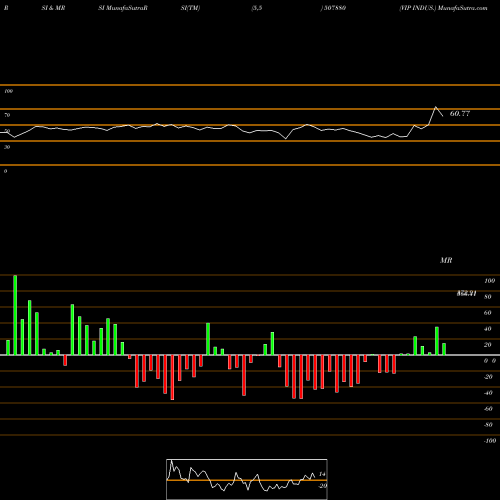Screen dimensions: 500x500
Task: Click the 50 level label on RSI axis
Action: point(7,131)
